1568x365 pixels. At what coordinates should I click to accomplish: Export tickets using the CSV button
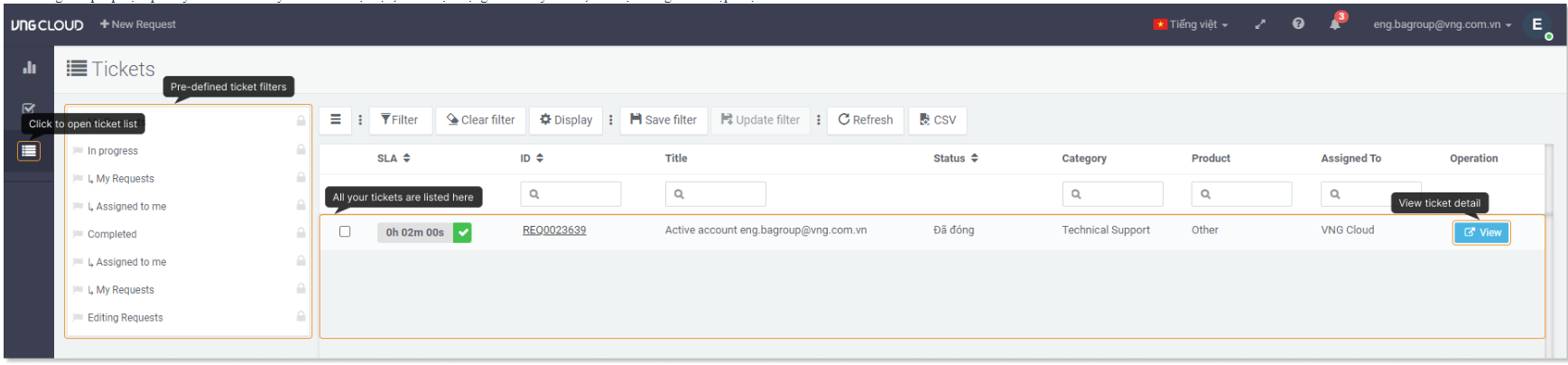click(937, 119)
